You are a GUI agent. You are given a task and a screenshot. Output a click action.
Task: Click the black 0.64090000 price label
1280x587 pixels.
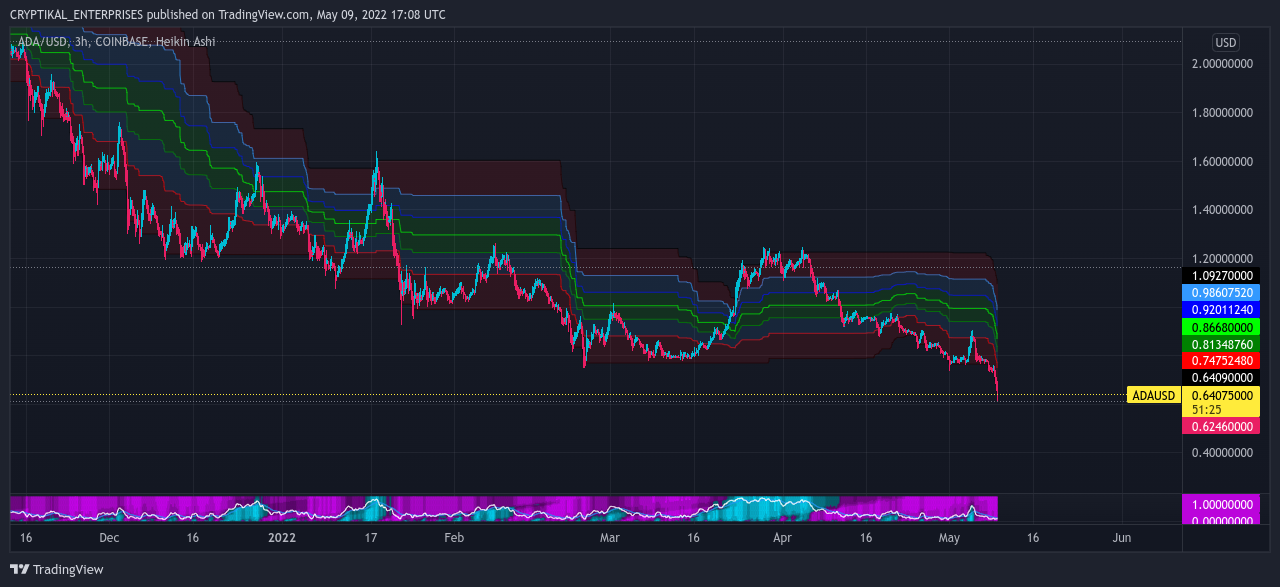(x=1222, y=378)
